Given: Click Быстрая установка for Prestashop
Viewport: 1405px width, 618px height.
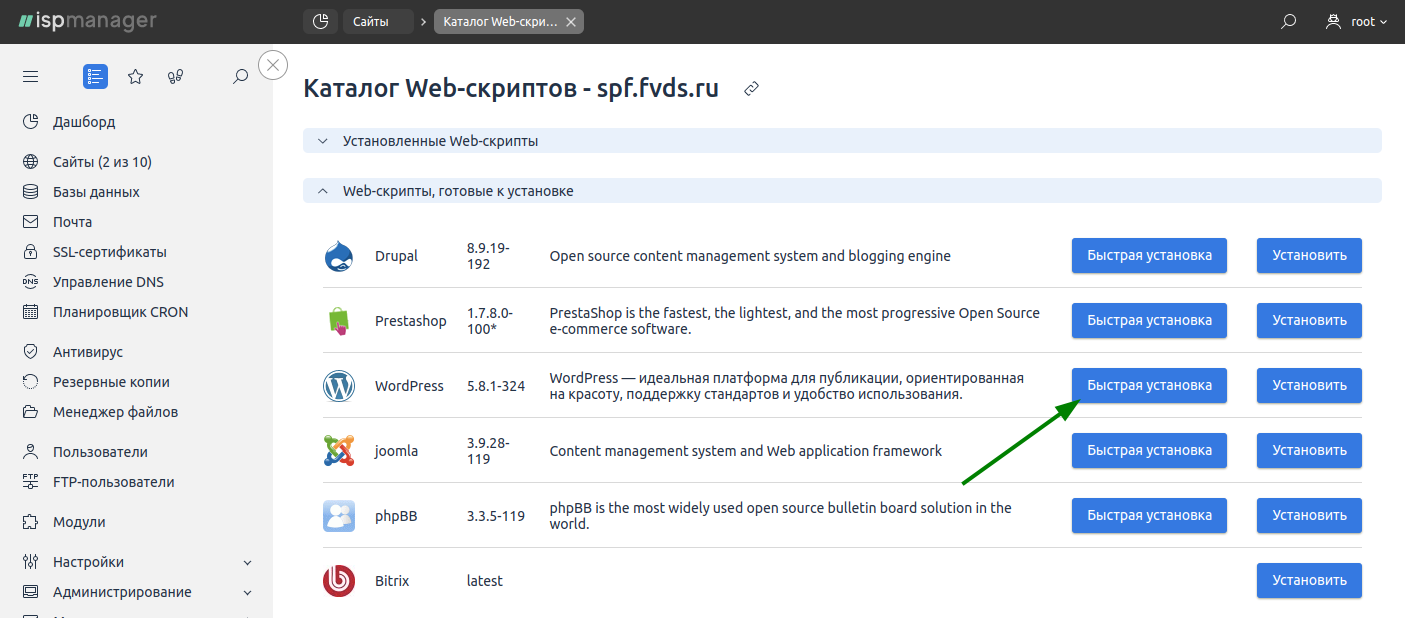Looking at the screenshot, I should pyautogui.click(x=1149, y=320).
